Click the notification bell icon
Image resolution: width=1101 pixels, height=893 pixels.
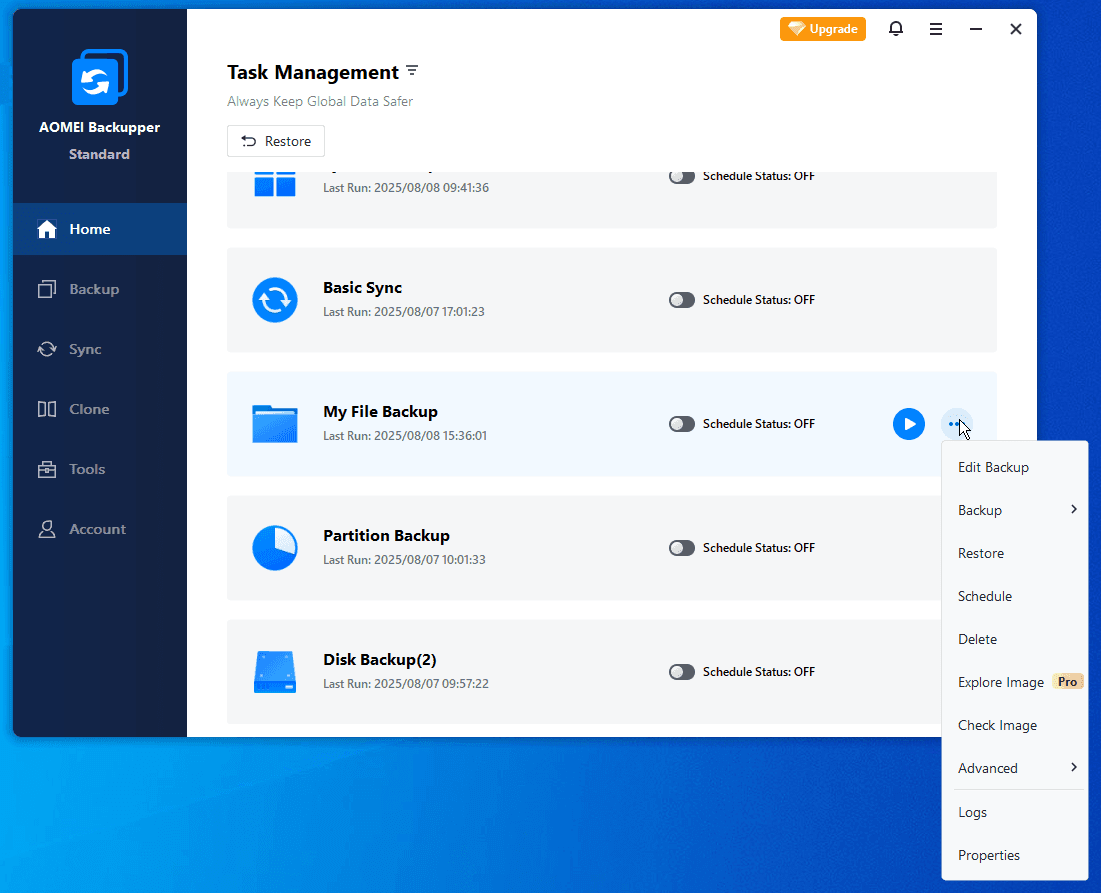pos(896,29)
